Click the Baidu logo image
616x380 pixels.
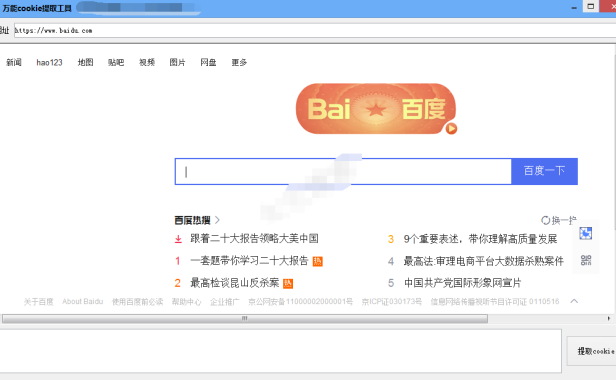coord(376,108)
